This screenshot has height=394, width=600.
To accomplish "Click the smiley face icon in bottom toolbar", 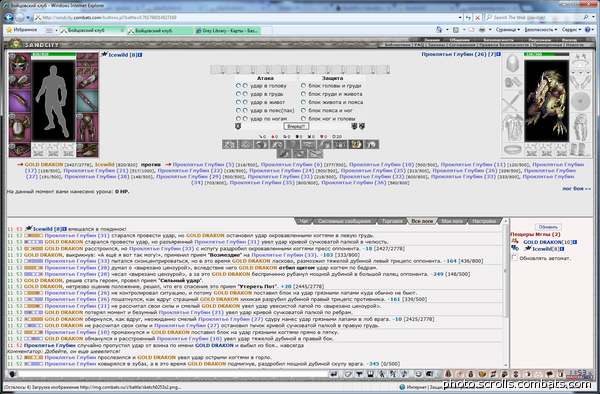I will (419, 374).
